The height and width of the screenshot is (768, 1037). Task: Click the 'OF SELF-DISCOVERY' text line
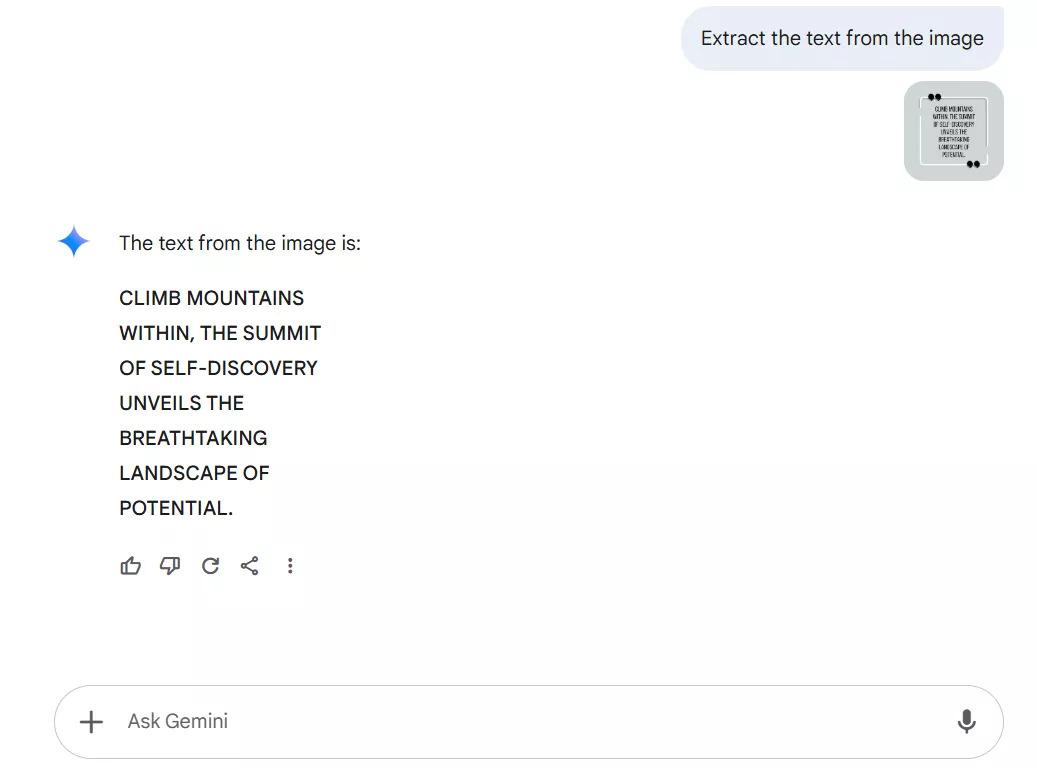point(218,368)
